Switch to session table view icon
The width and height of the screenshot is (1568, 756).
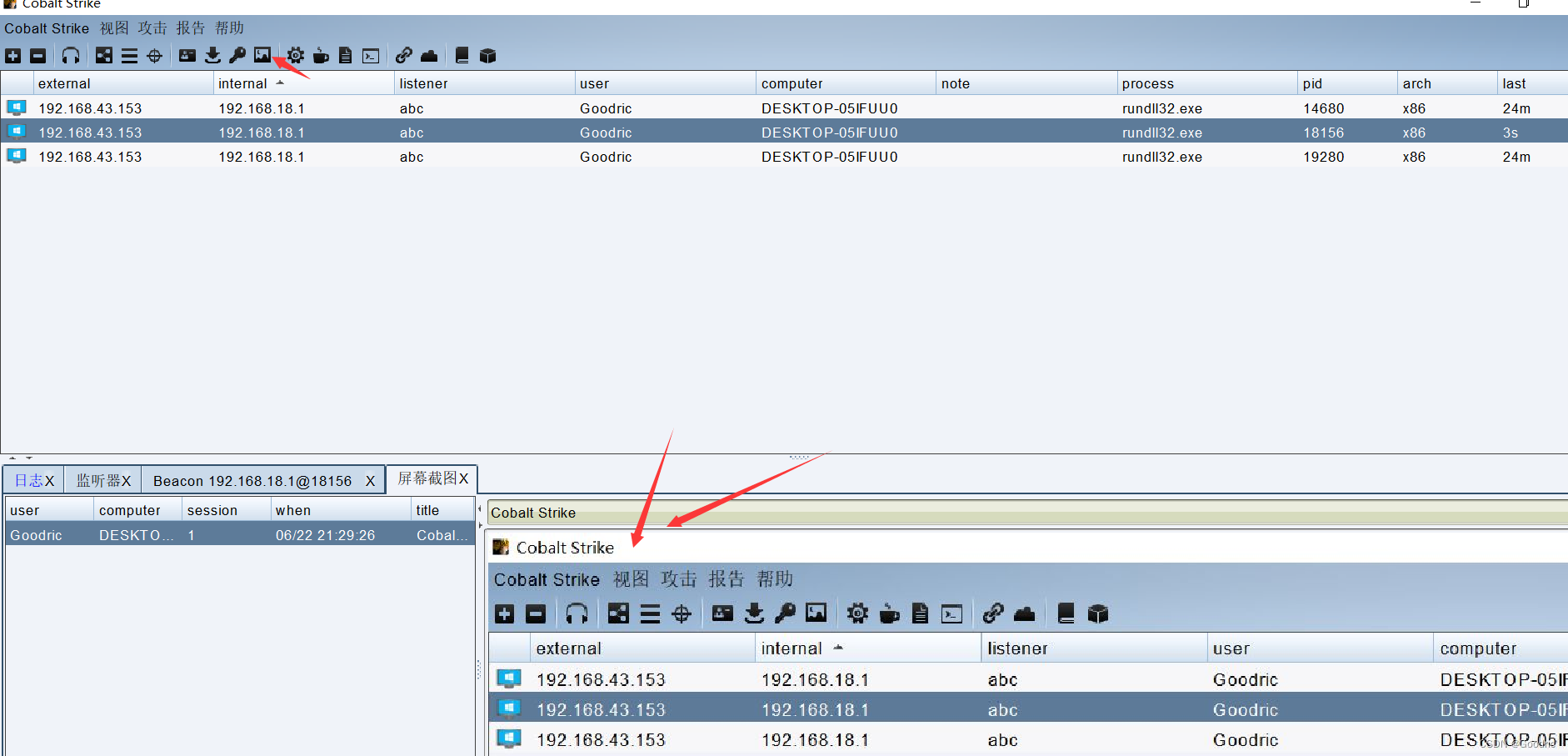click(x=129, y=56)
